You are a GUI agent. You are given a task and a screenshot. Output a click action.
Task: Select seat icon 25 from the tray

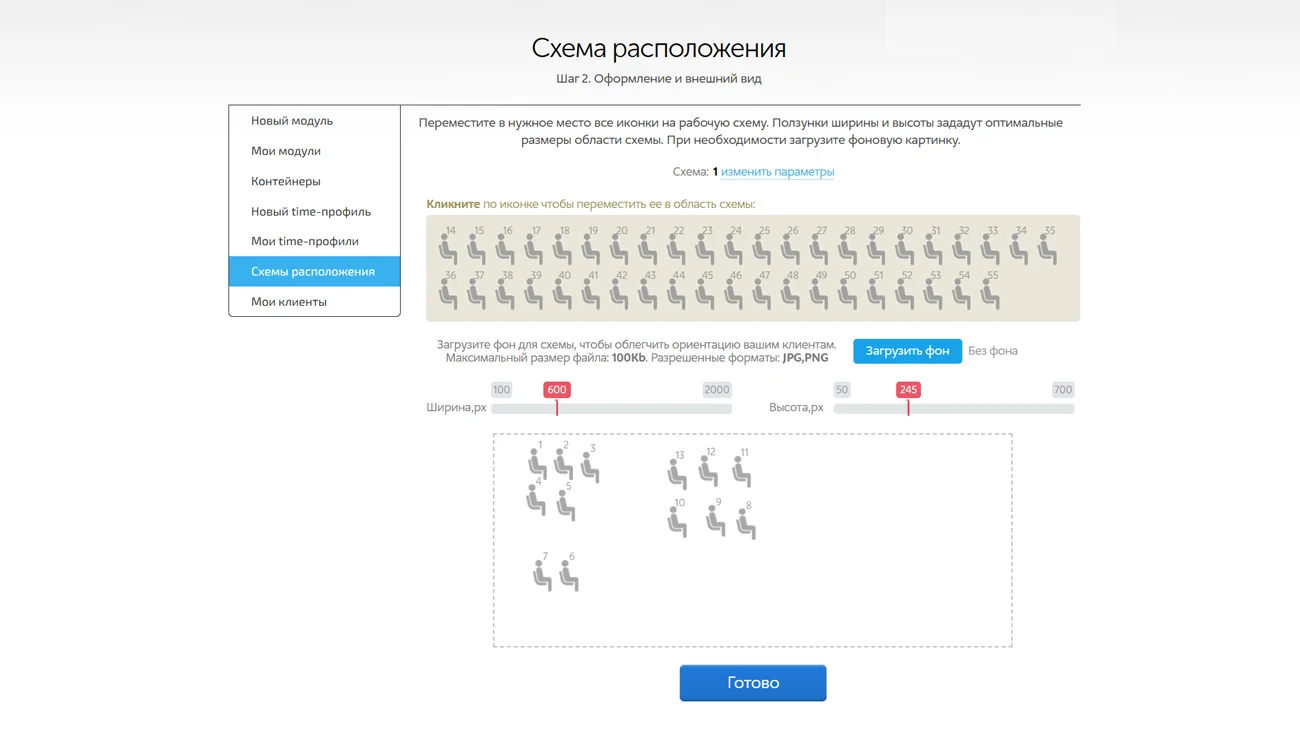point(762,250)
